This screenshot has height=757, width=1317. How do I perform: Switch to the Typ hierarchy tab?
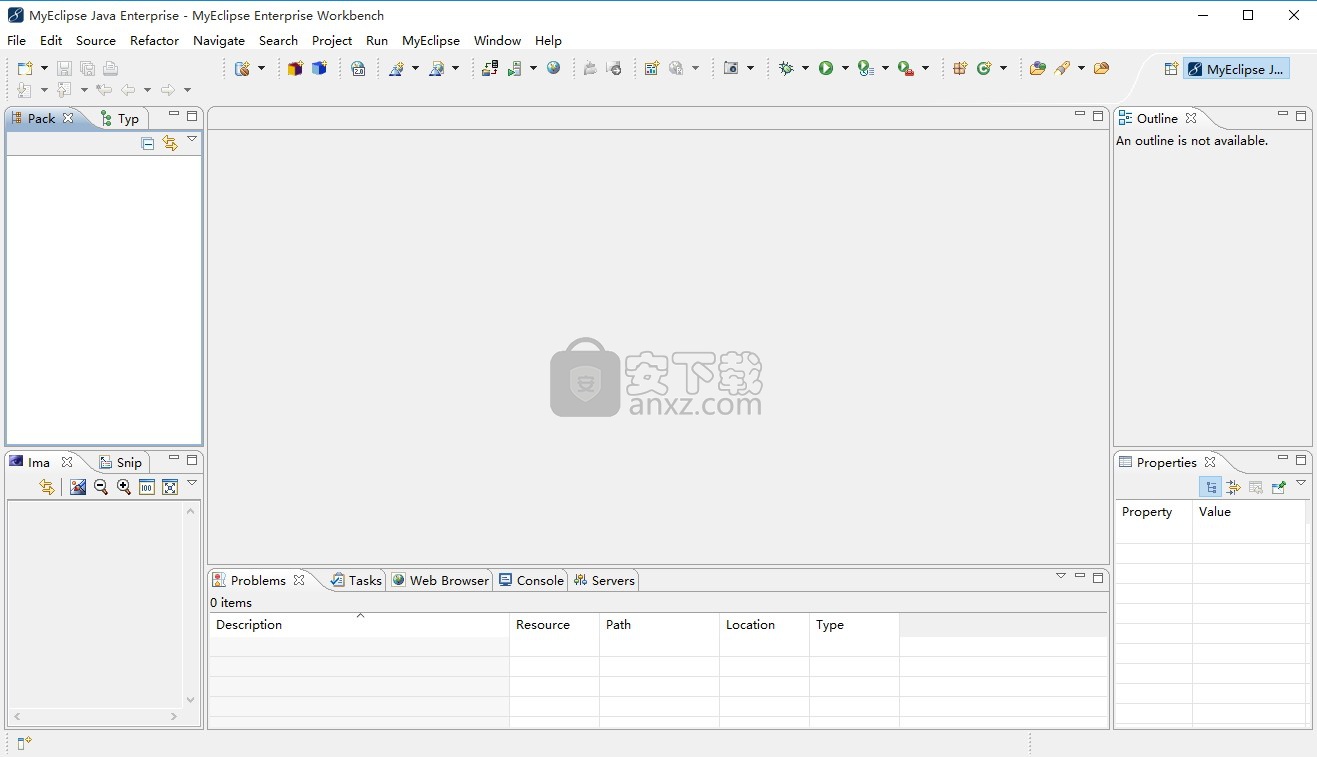tap(120, 118)
